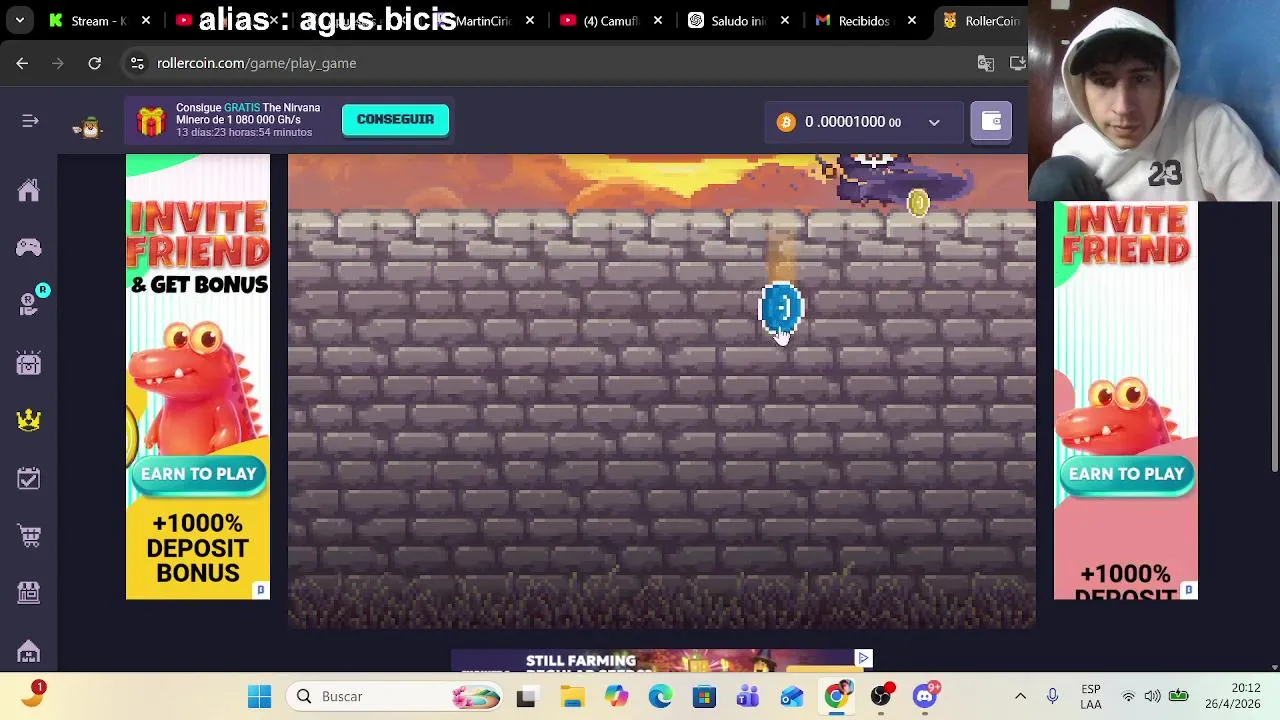The width and height of the screenshot is (1280, 720).
Task: Open the marketplace stall sidebar icon
Action: point(28,594)
